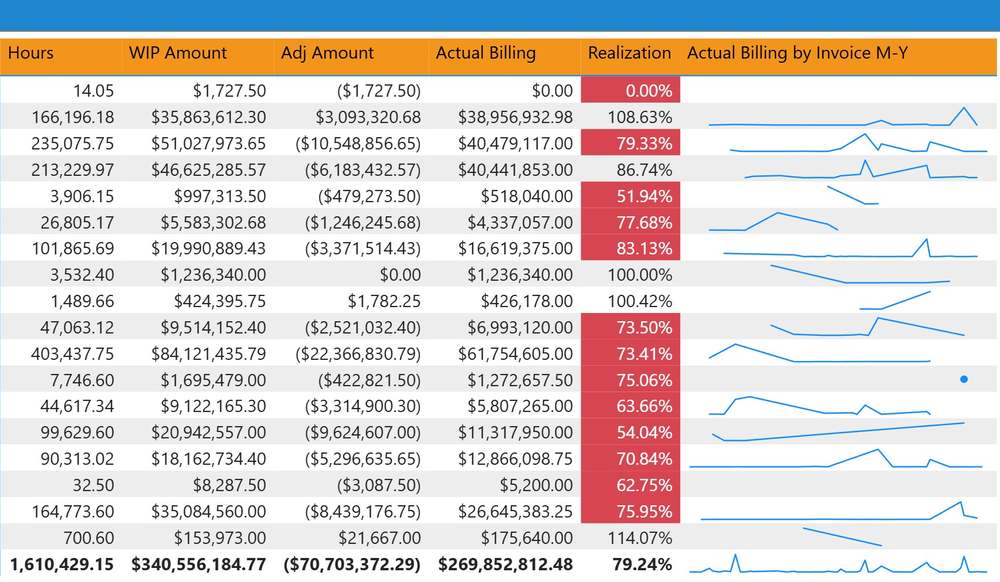Click WIP amount $84,121,435.79

pyautogui.click(x=209, y=354)
